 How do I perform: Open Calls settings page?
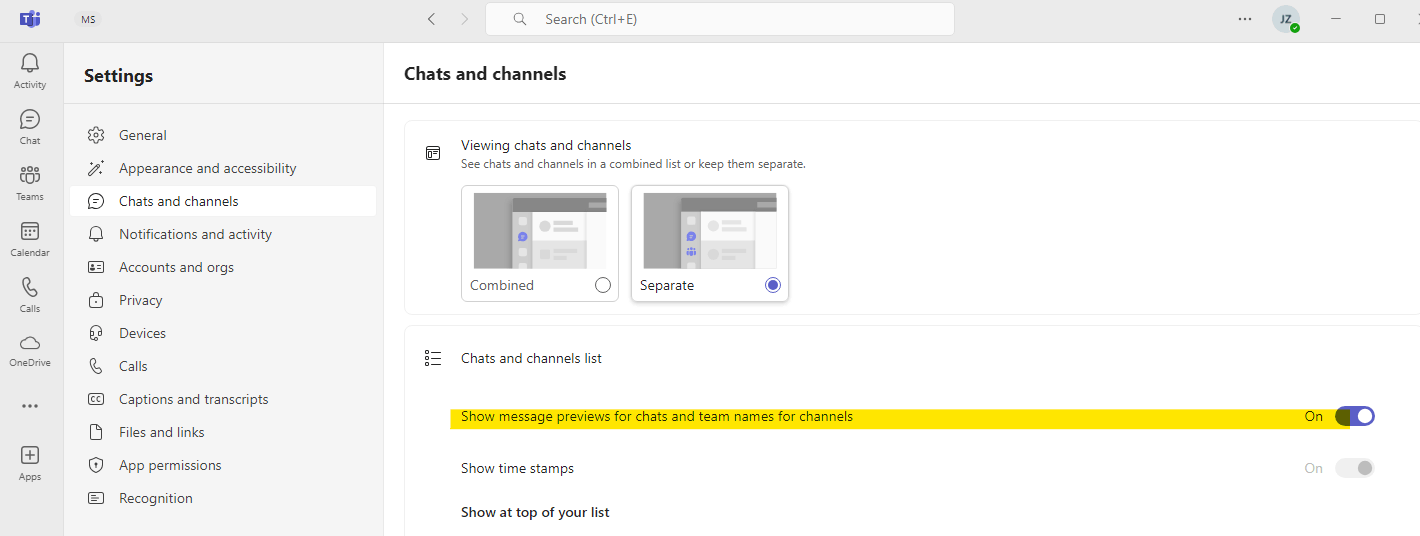click(223, 366)
